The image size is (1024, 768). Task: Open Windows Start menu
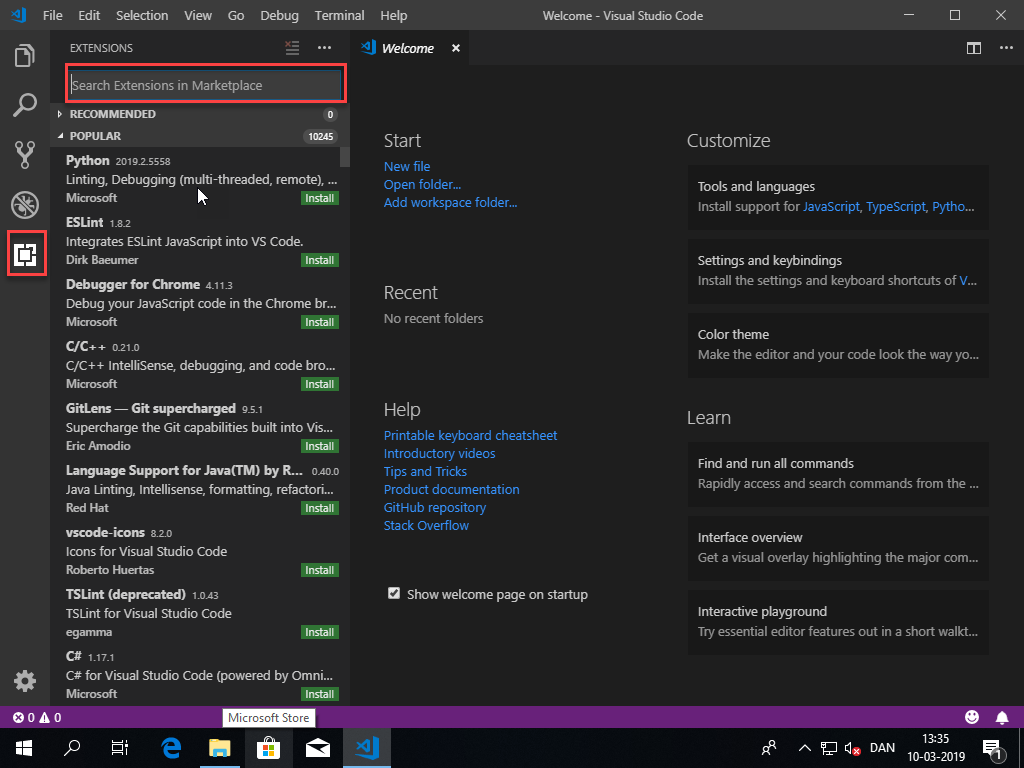click(x=24, y=748)
